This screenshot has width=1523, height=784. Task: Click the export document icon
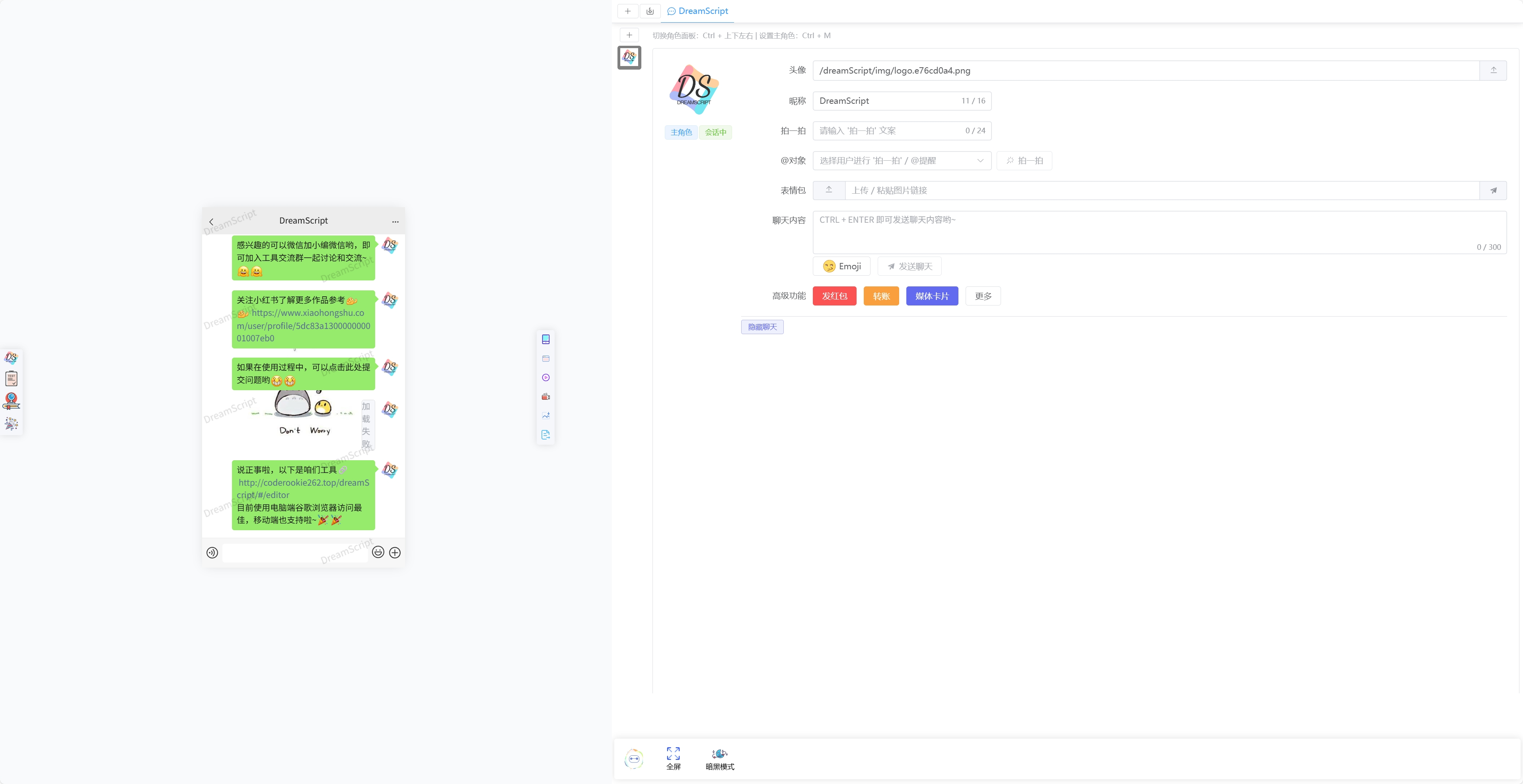coord(546,435)
